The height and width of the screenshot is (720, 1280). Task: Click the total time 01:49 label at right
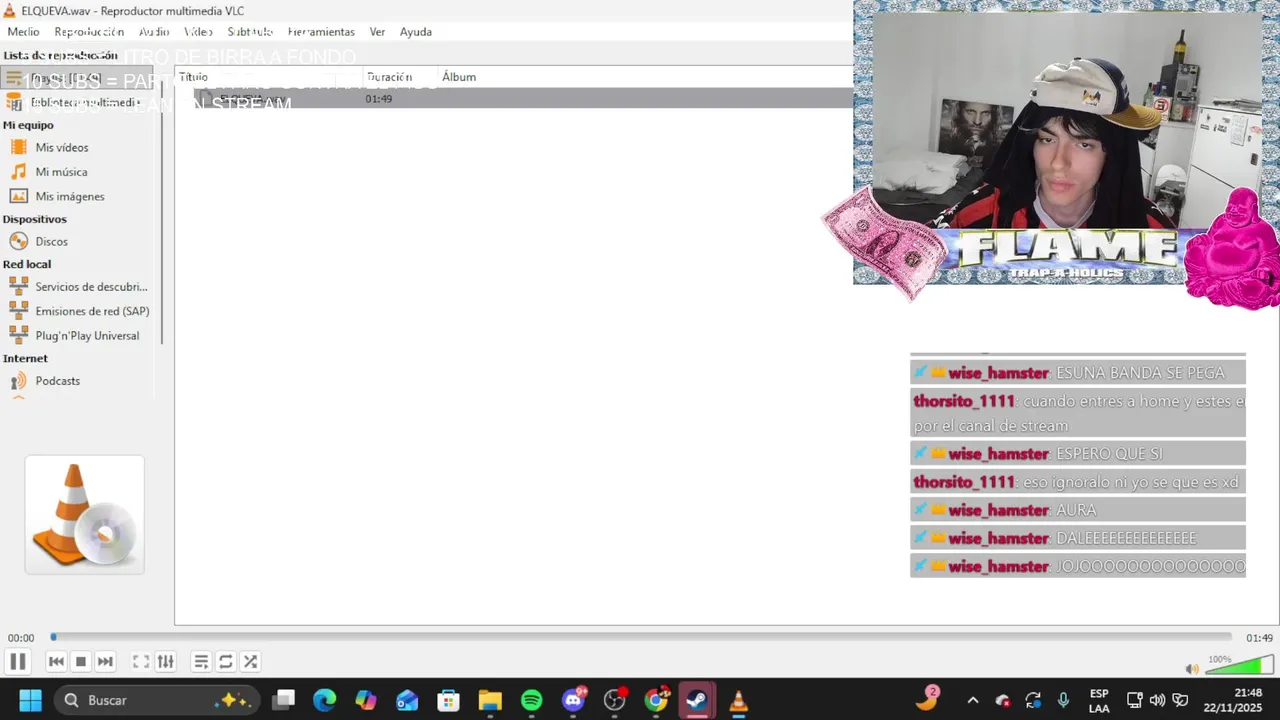click(x=1259, y=638)
